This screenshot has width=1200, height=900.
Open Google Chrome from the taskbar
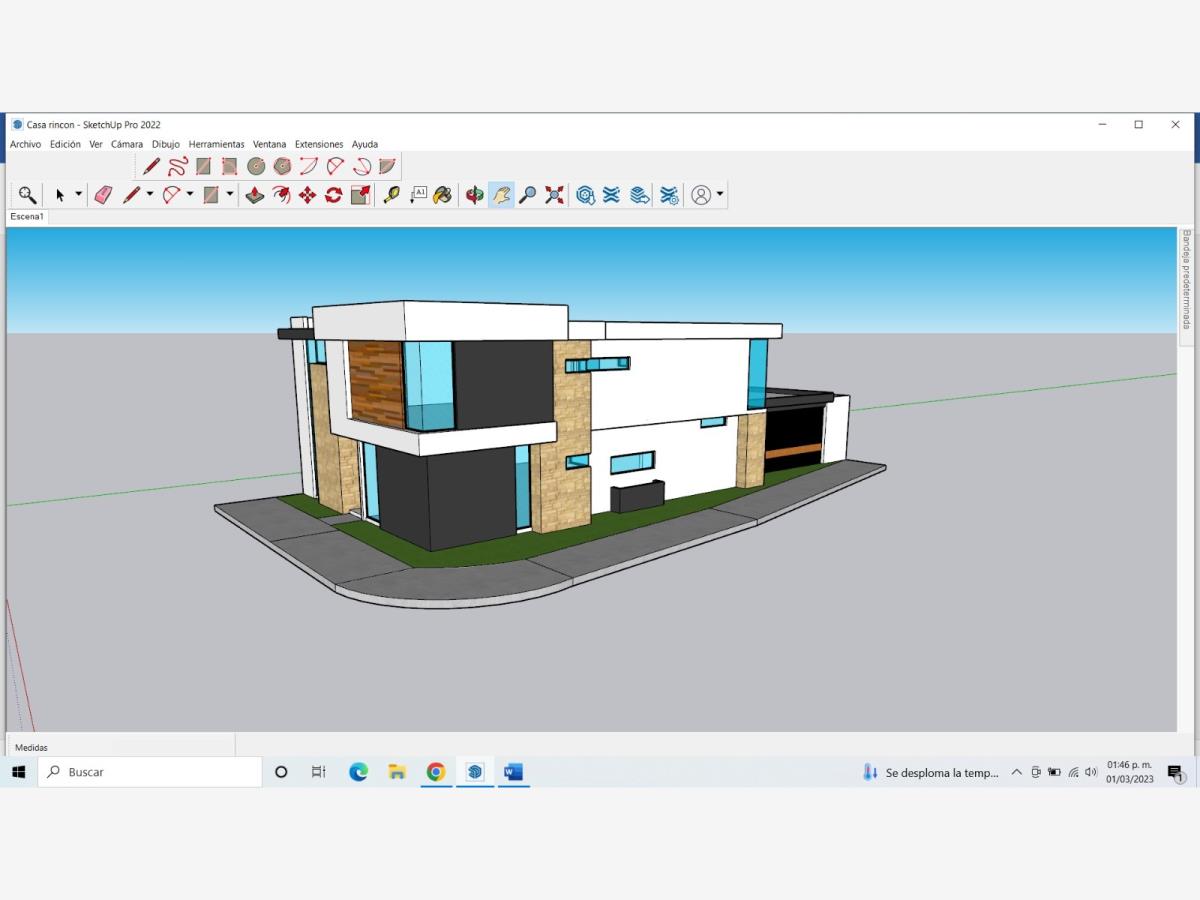[435, 772]
